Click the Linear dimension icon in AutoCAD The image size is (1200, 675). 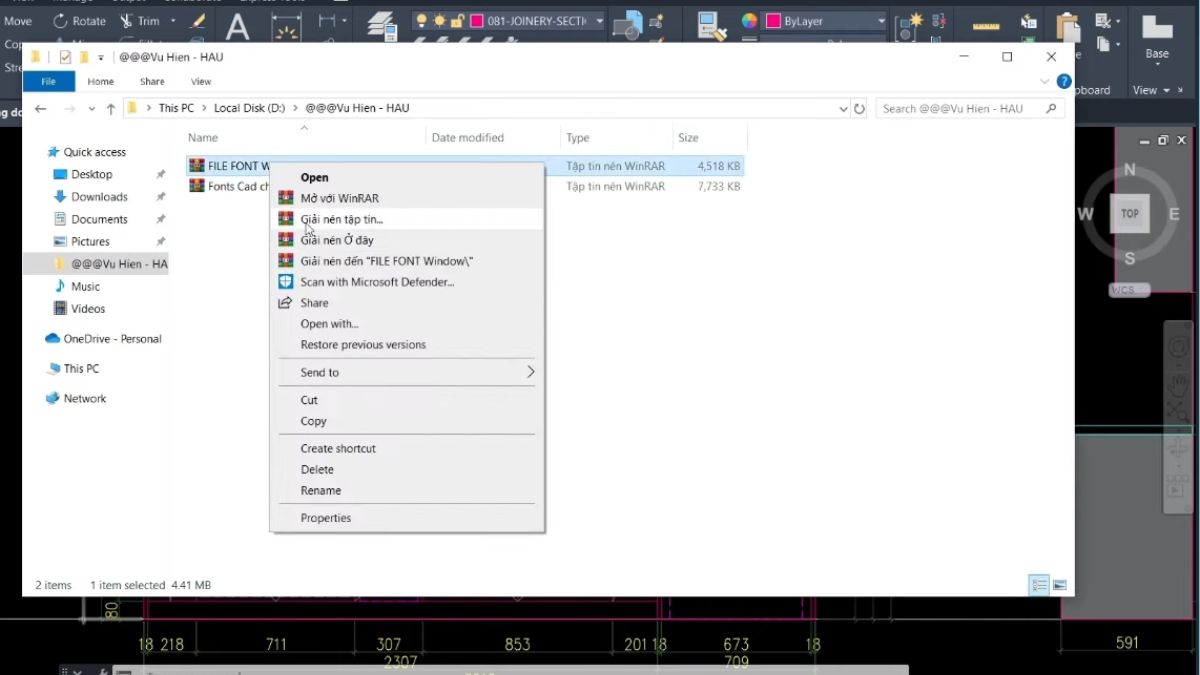tap(327, 20)
